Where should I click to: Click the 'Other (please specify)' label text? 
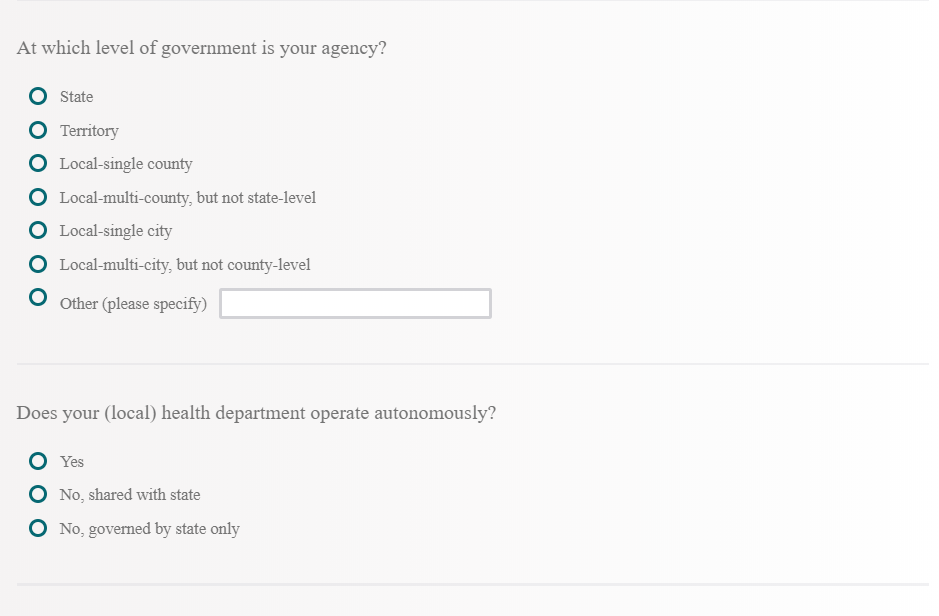133,304
